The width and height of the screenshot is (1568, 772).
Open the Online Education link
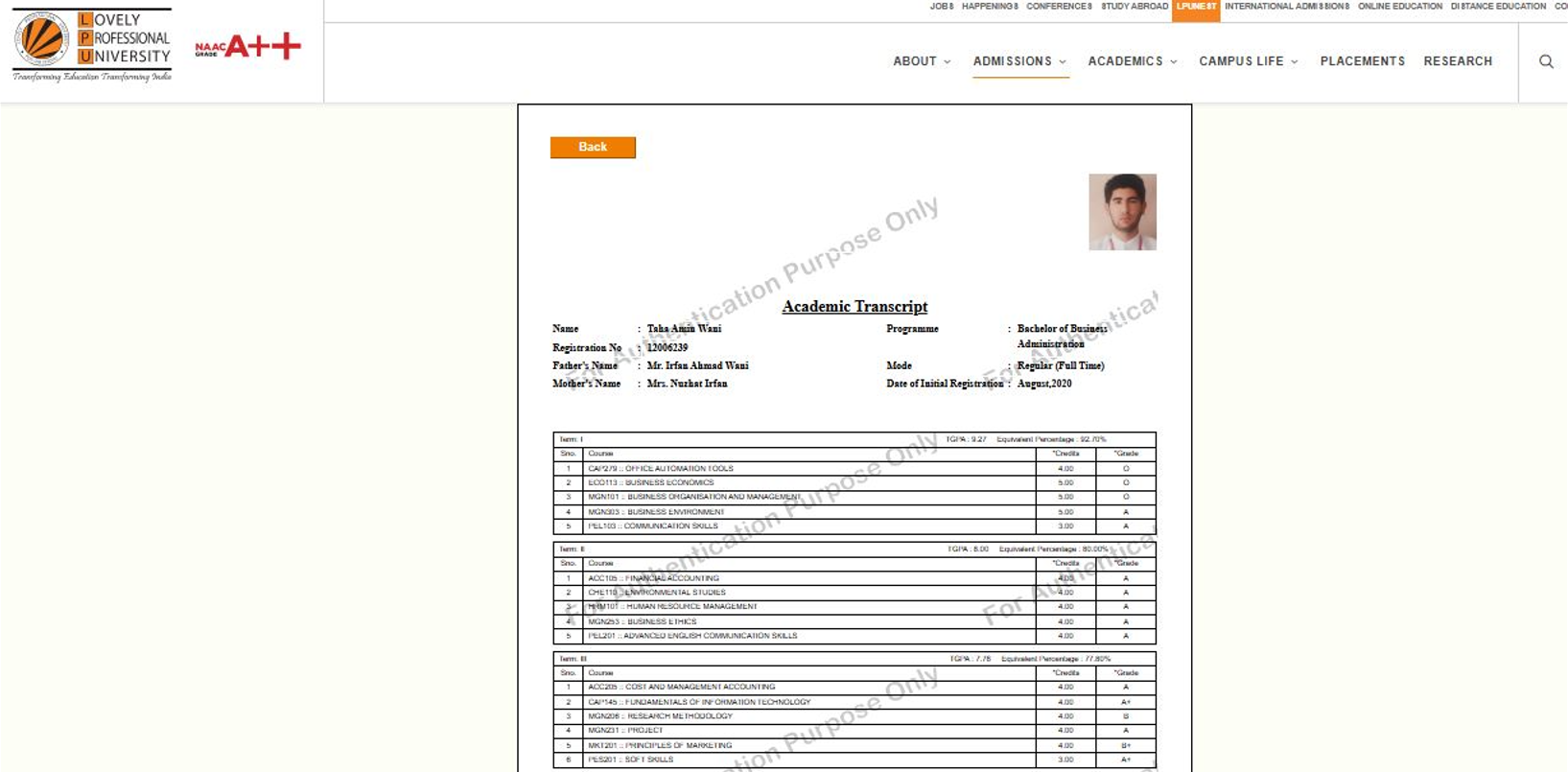click(1399, 7)
